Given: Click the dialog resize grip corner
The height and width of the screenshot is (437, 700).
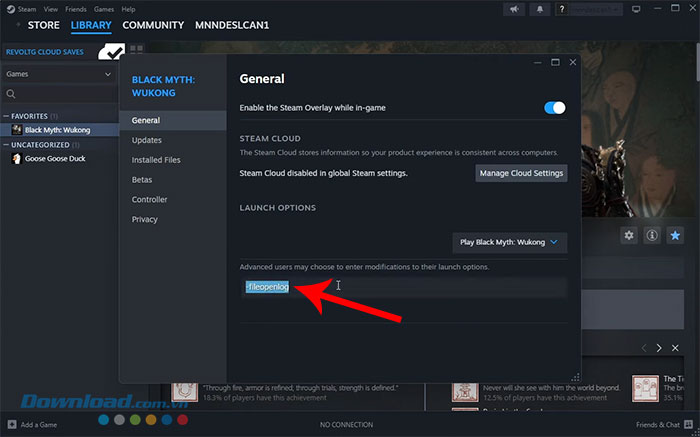Looking at the screenshot, I should point(575,377).
